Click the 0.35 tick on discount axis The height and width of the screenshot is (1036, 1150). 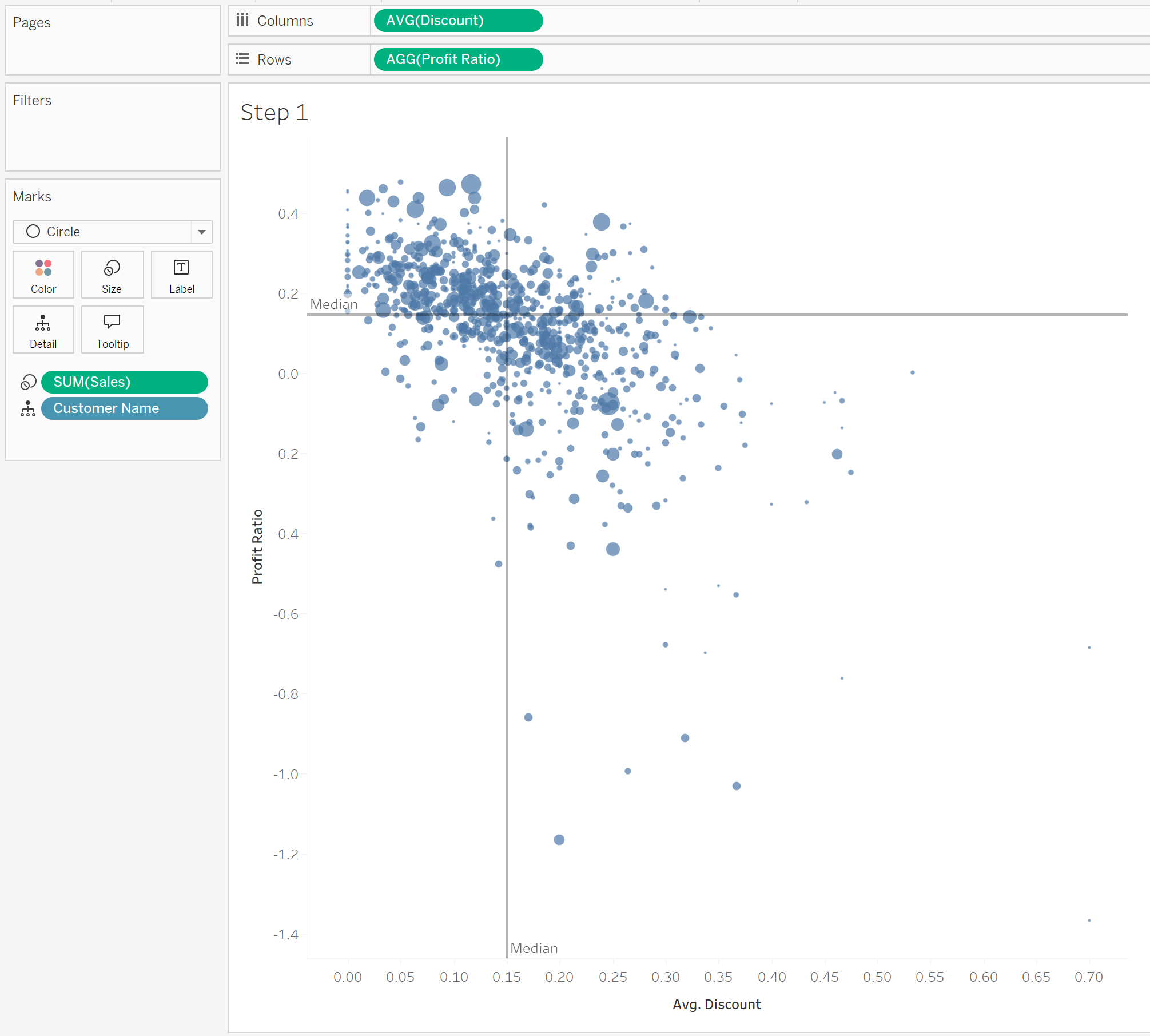point(718,977)
